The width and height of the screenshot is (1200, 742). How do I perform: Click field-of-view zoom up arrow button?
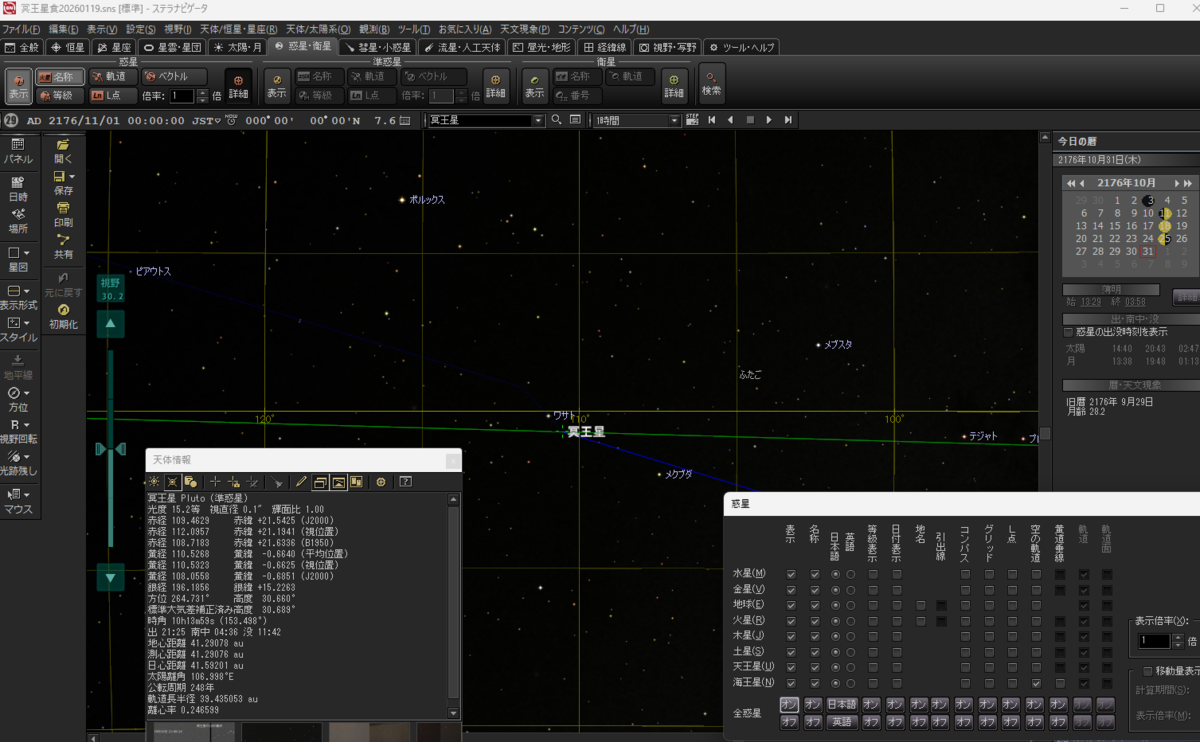tap(111, 324)
